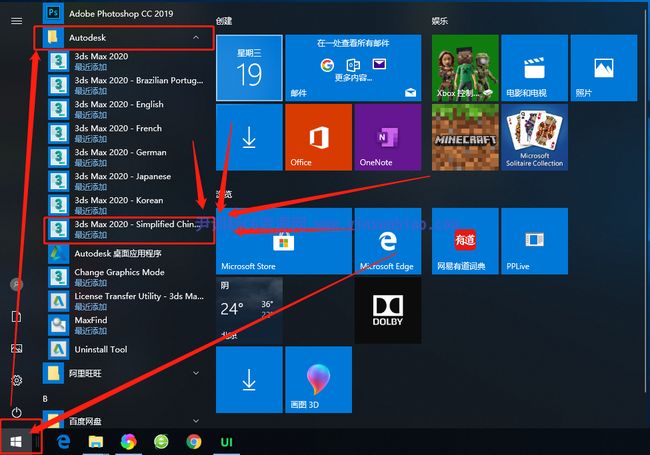Viewport: 650px width, 455px height.
Task: Open MaxFind from Autodesk folder
Action: 129,325
